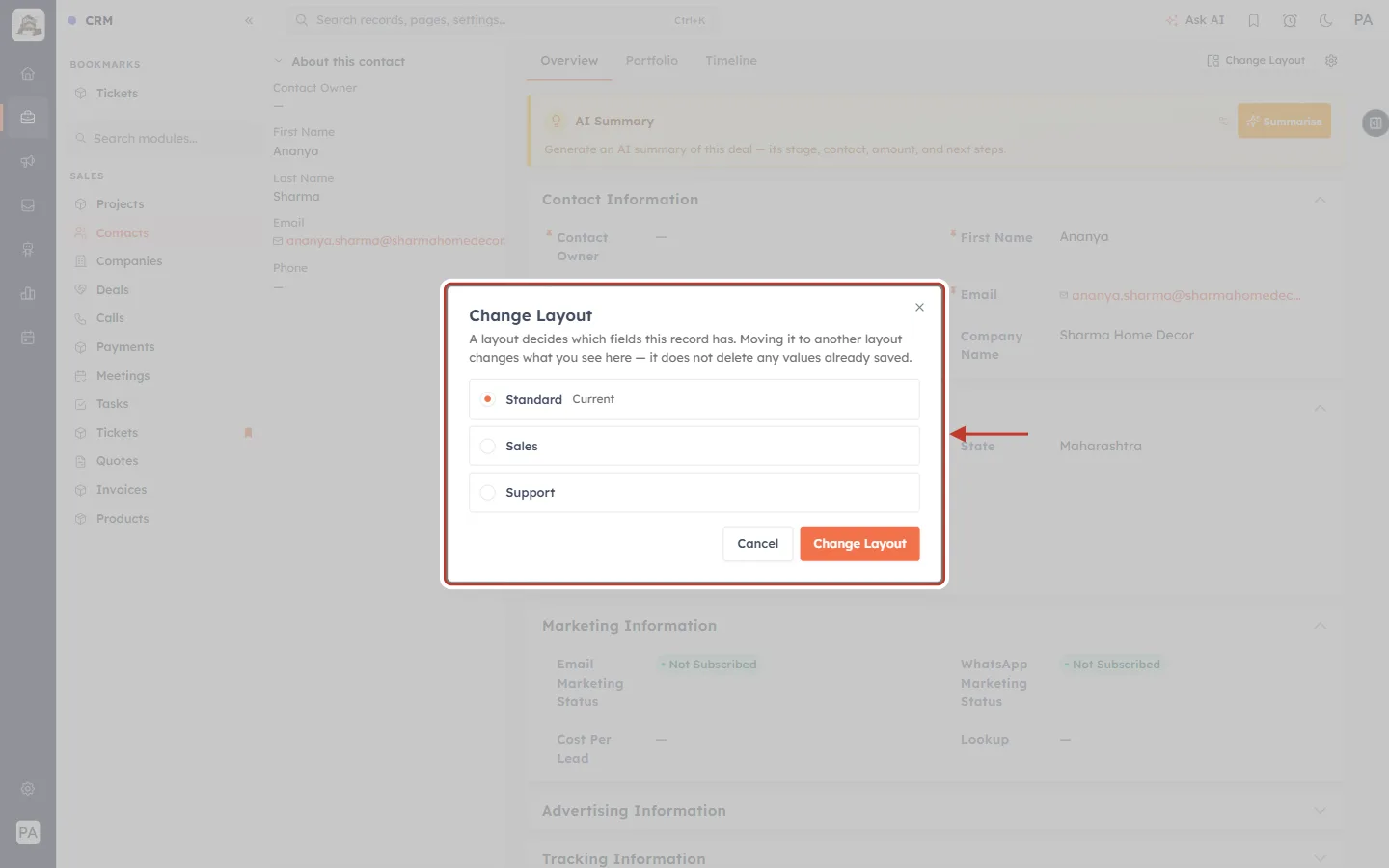Open the bookmark icon in top bar
The height and width of the screenshot is (868, 1389).
1254,20
